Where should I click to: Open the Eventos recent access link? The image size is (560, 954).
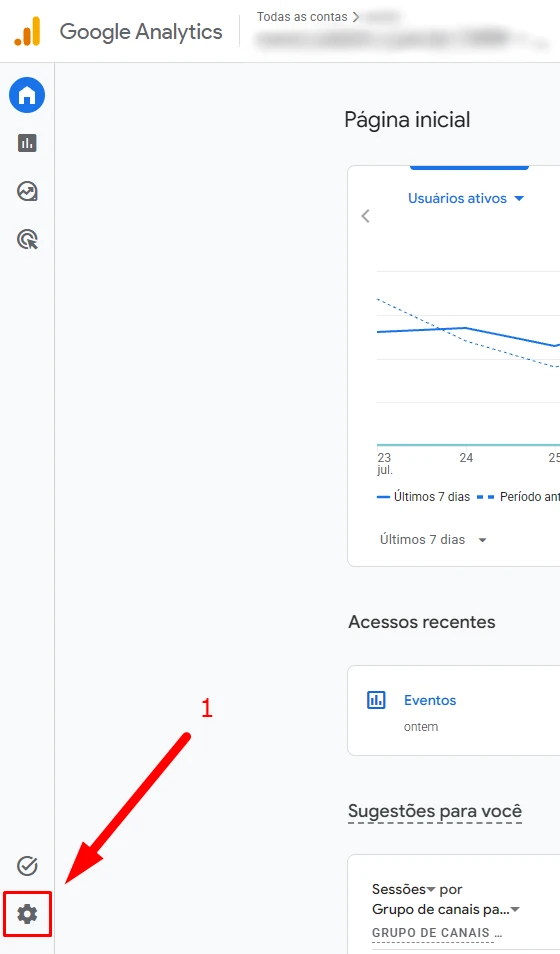coord(430,700)
